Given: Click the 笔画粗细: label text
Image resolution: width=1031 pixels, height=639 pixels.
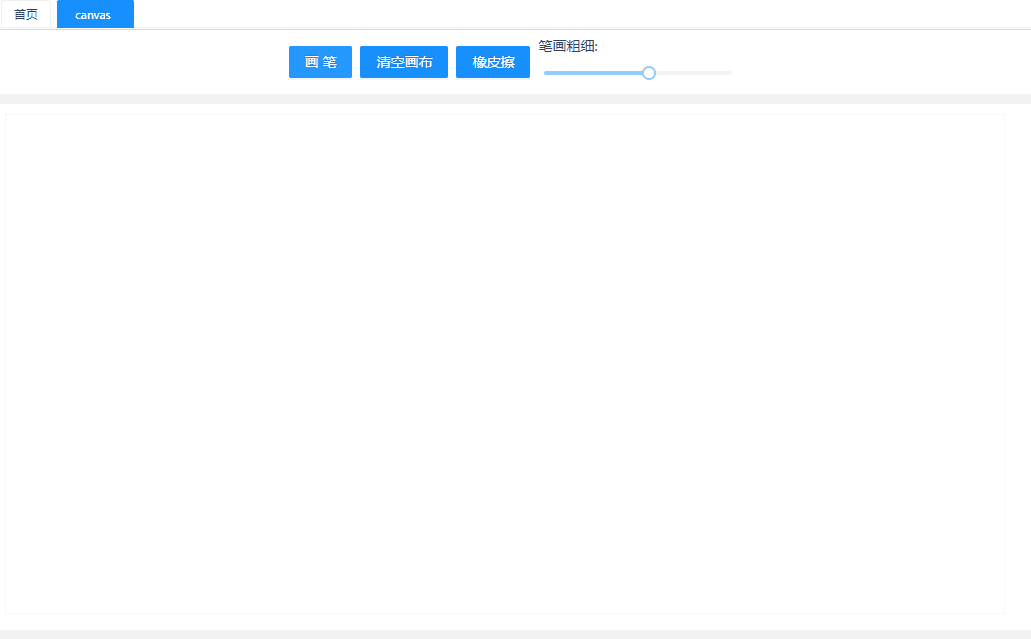Looking at the screenshot, I should coord(568,46).
